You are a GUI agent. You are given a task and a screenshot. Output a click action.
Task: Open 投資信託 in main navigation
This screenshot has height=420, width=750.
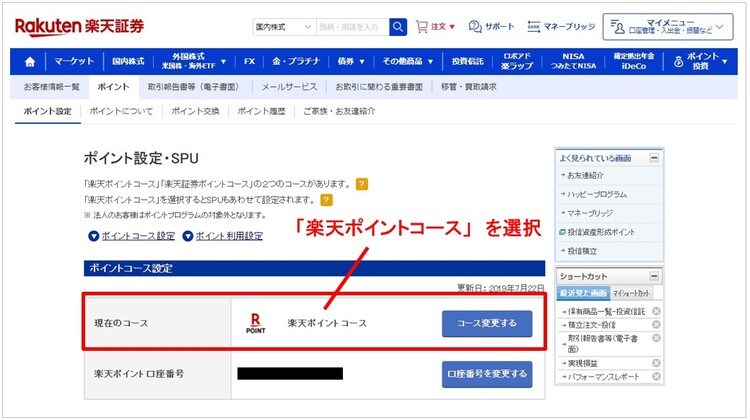pyautogui.click(x=468, y=61)
